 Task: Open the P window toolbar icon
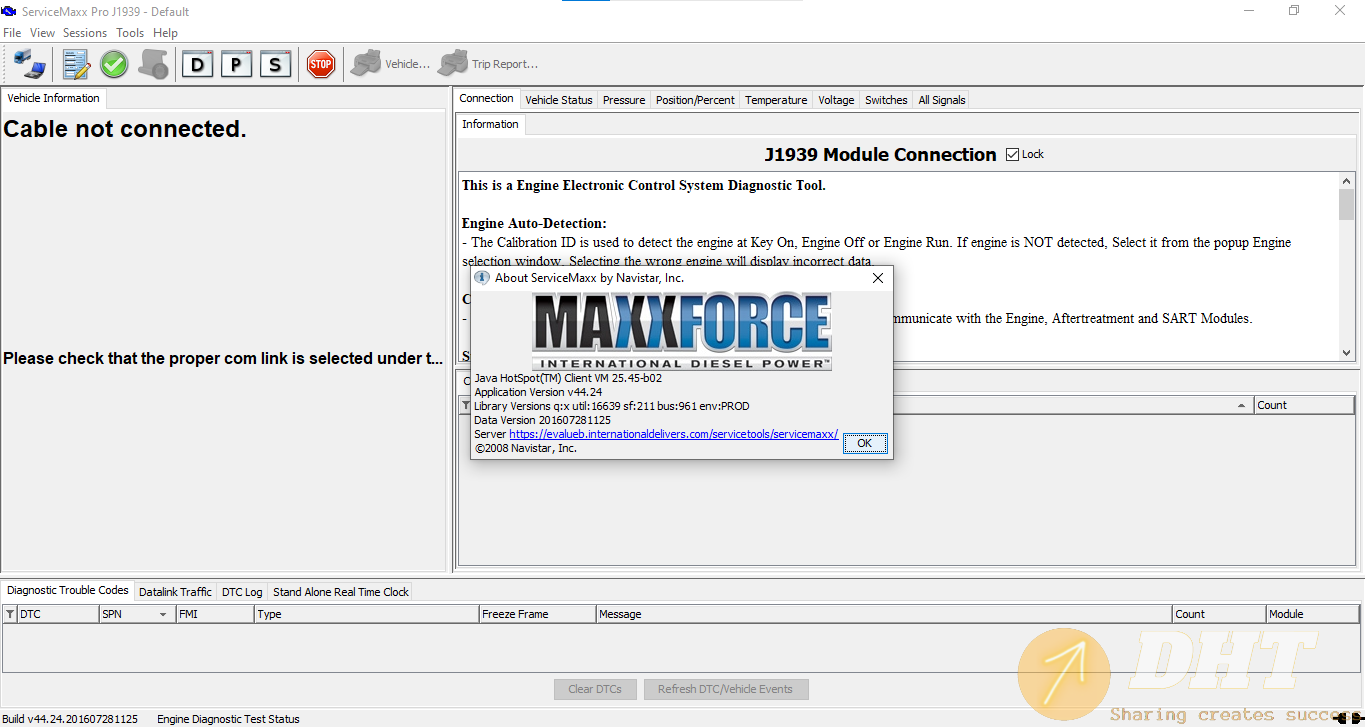(236, 64)
